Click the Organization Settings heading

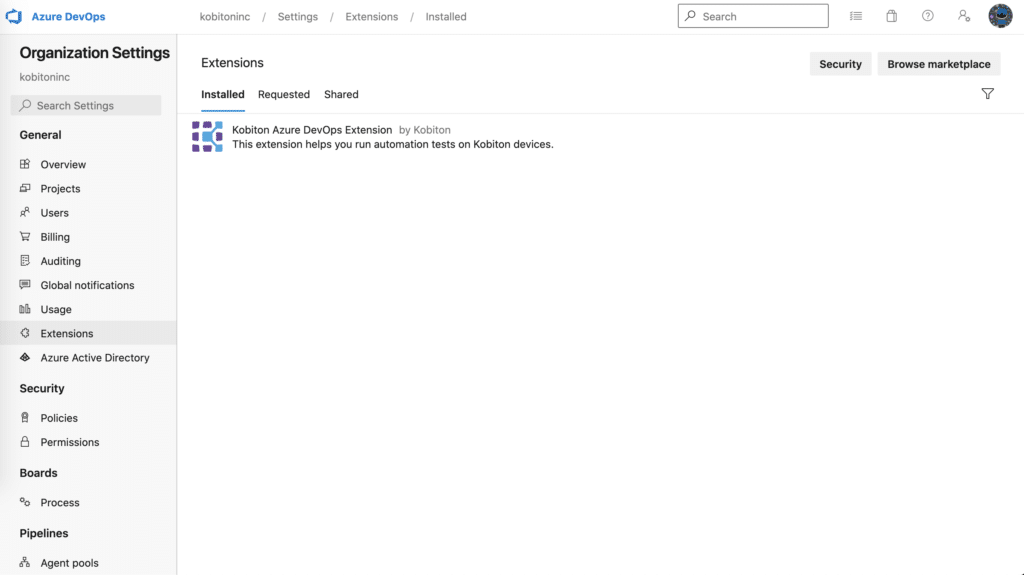point(95,53)
